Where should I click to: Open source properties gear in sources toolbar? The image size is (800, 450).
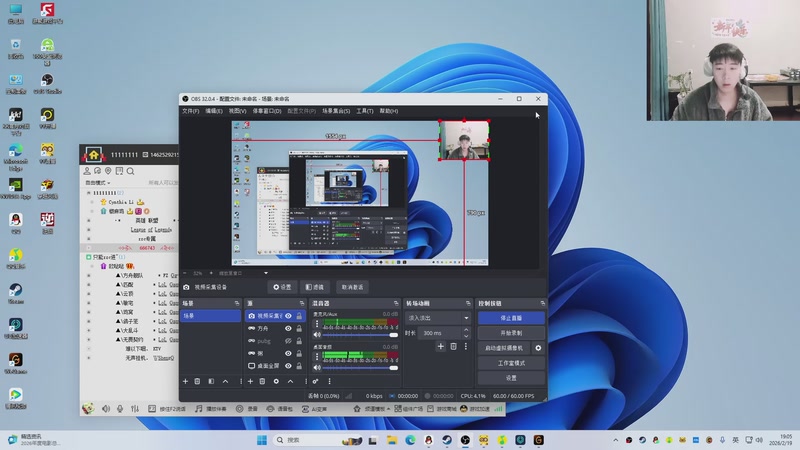point(276,381)
